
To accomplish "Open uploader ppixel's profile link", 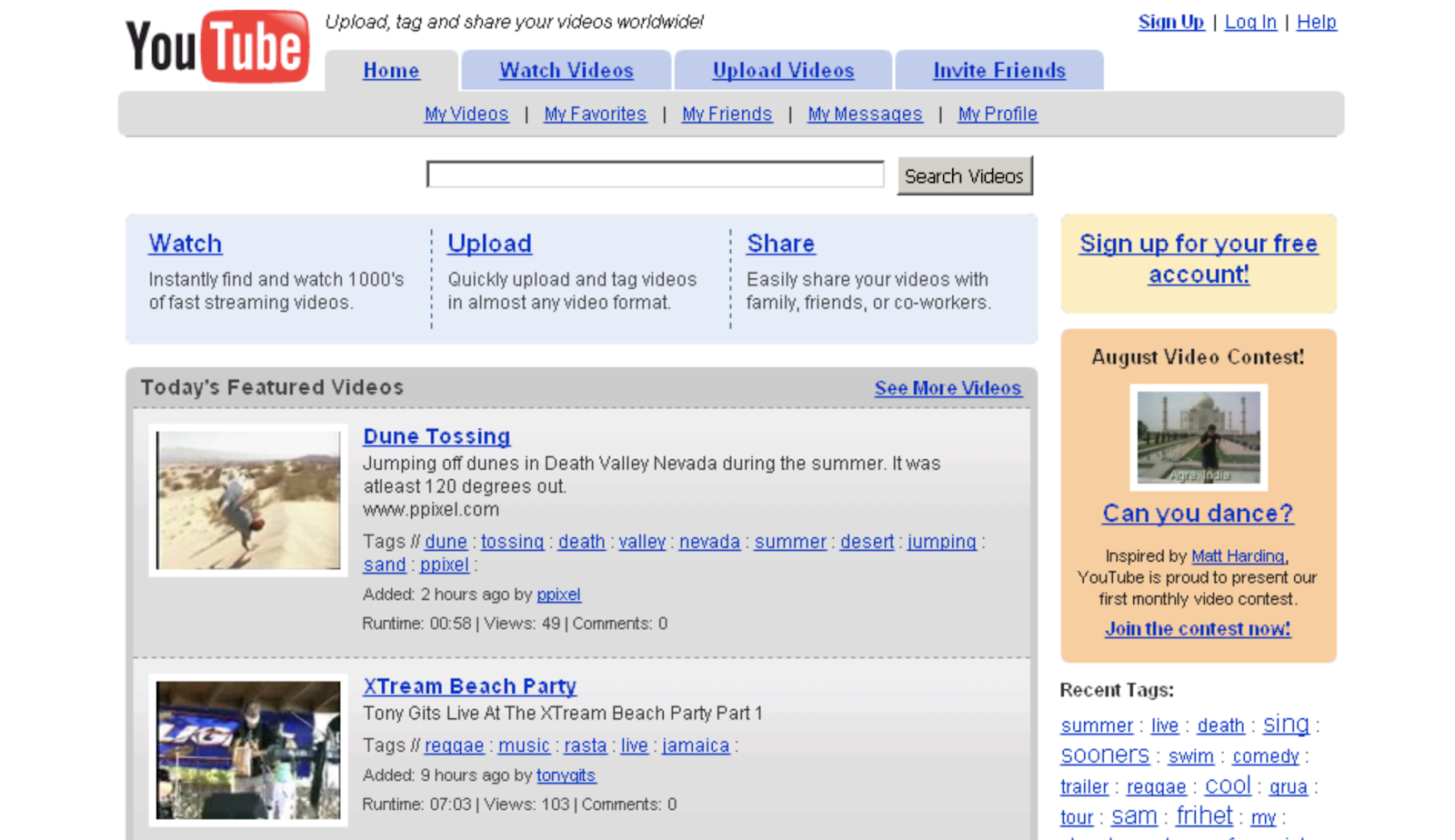I will click(x=558, y=595).
